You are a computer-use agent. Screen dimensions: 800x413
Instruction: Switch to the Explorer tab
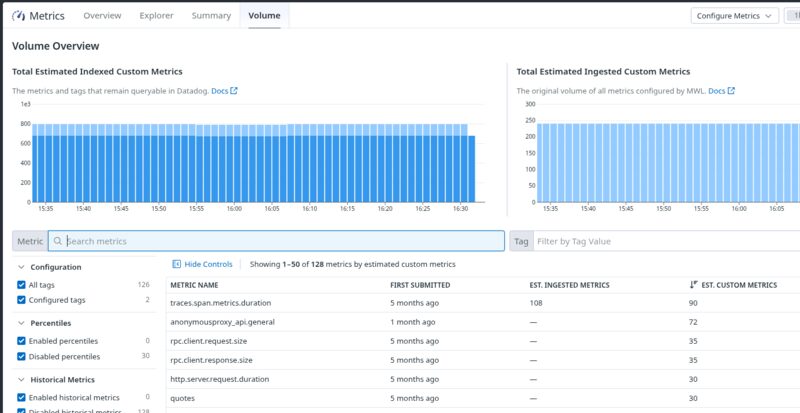157,16
